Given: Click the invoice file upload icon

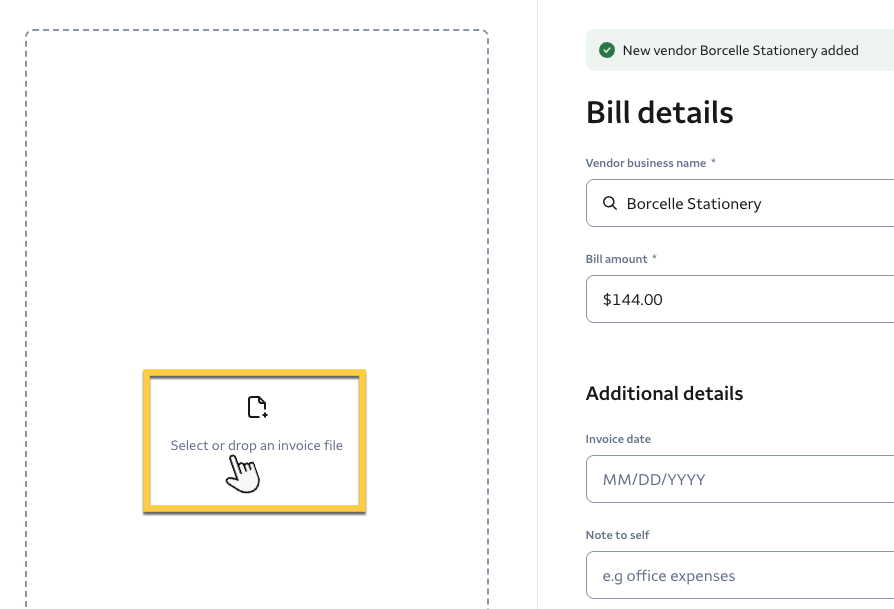Looking at the screenshot, I should click(257, 407).
